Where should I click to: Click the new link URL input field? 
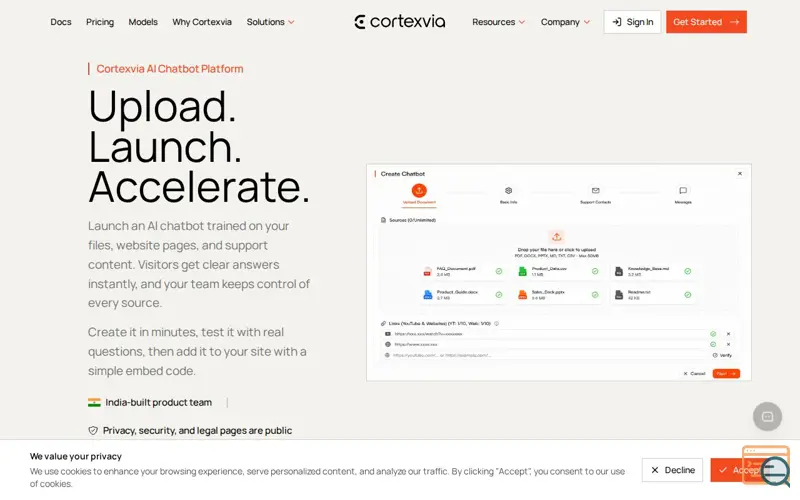(546, 355)
